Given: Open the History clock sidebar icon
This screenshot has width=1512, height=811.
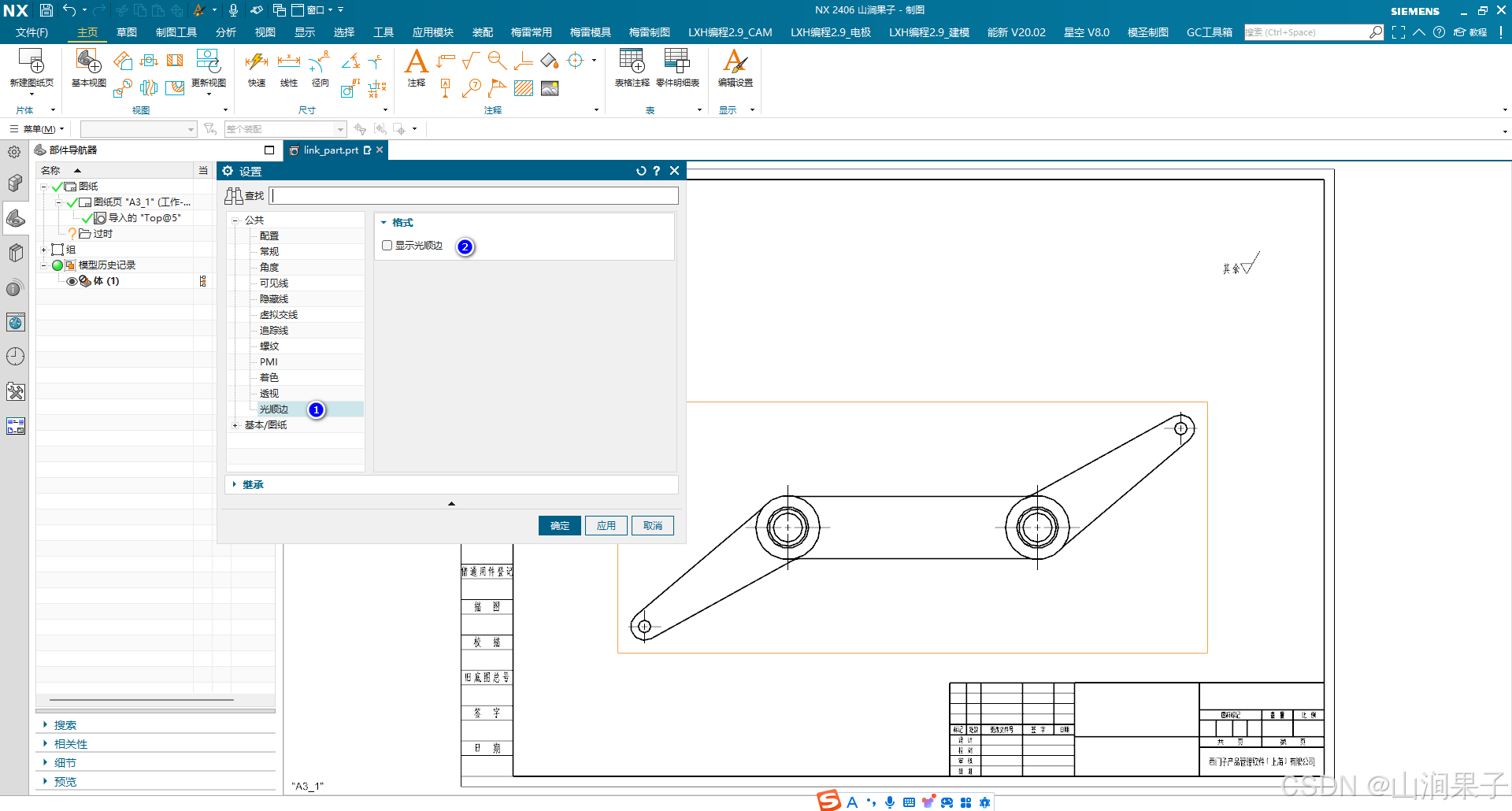Looking at the screenshot, I should pyautogui.click(x=15, y=357).
